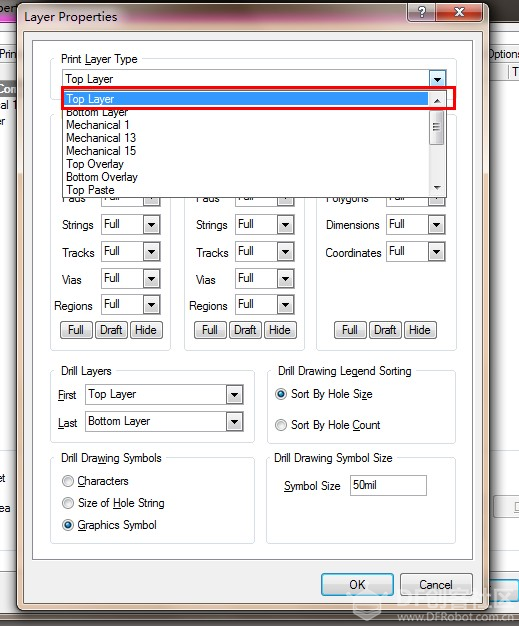
Task: Open the Last drill layer dropdown
Action: pyautogui.click(x=234, y=422)
